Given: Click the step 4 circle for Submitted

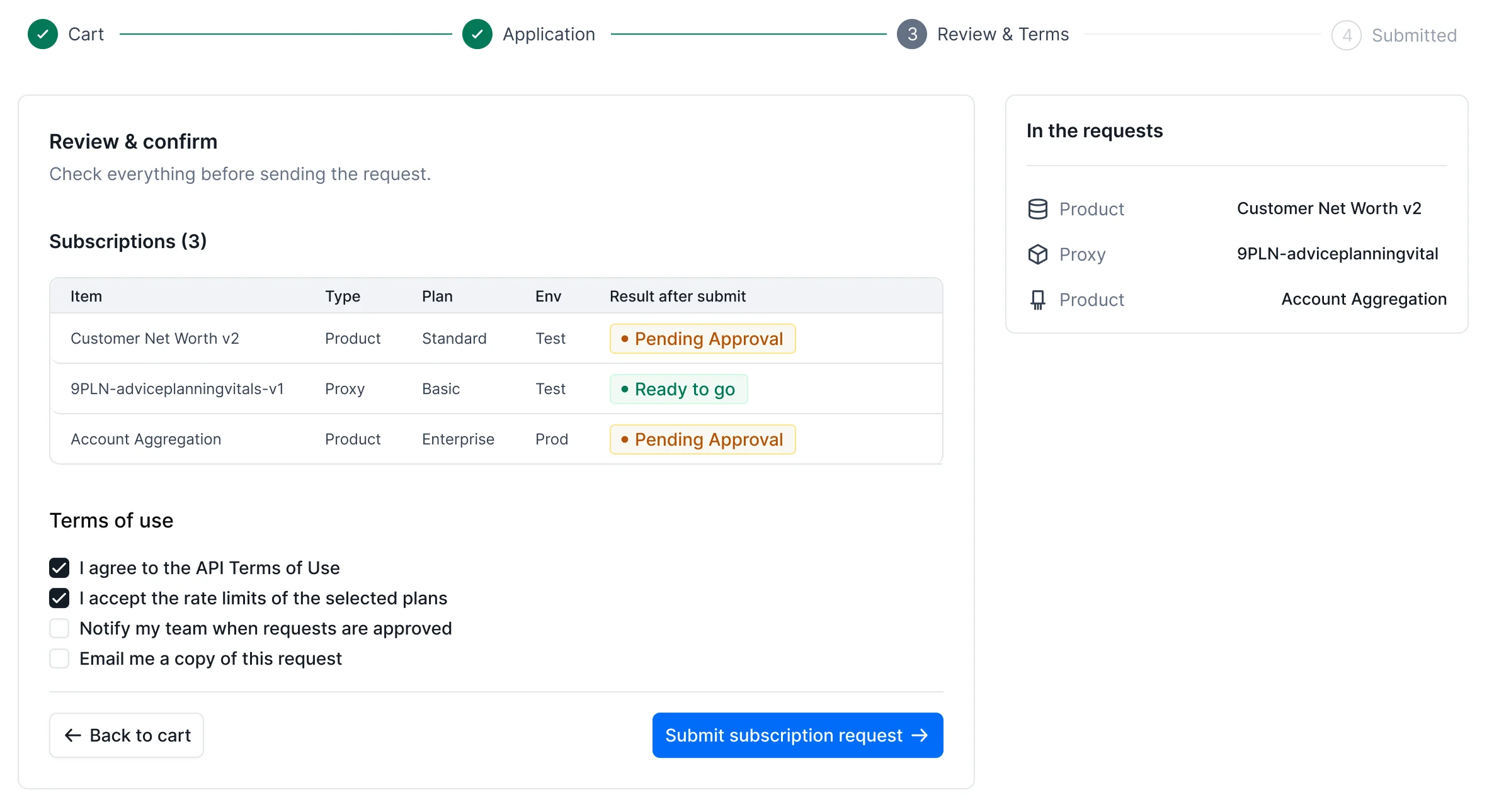Looking at the screenshot, I should tap(1347, 35).
